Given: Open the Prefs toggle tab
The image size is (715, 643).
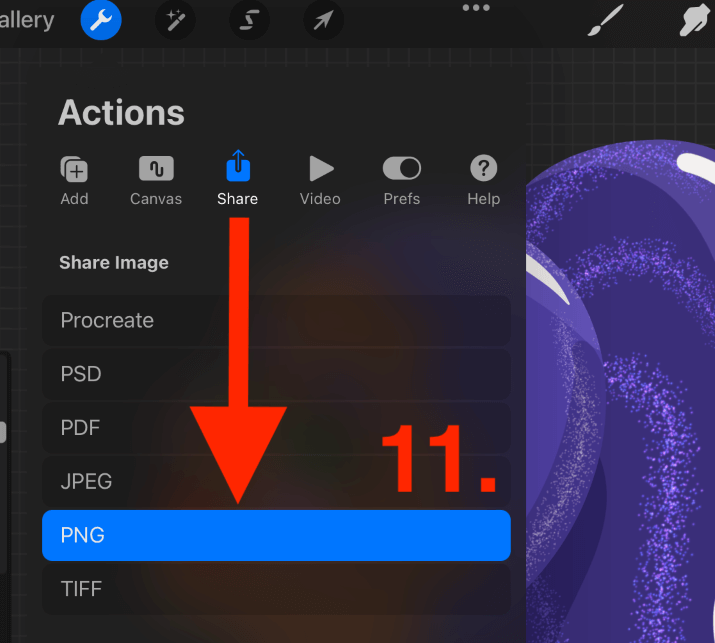Looking at the screenshot, I should pyautogui.click(x=402, y=181).
